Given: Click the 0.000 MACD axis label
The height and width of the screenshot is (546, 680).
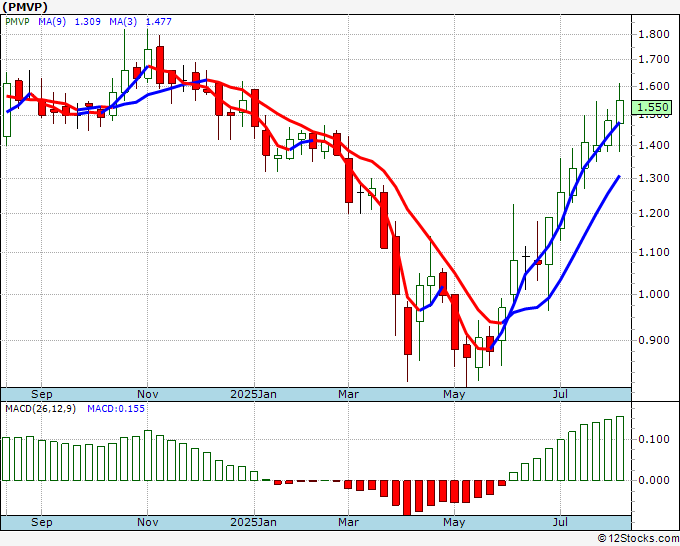Looking at the screenshot, I should (654, 480).
